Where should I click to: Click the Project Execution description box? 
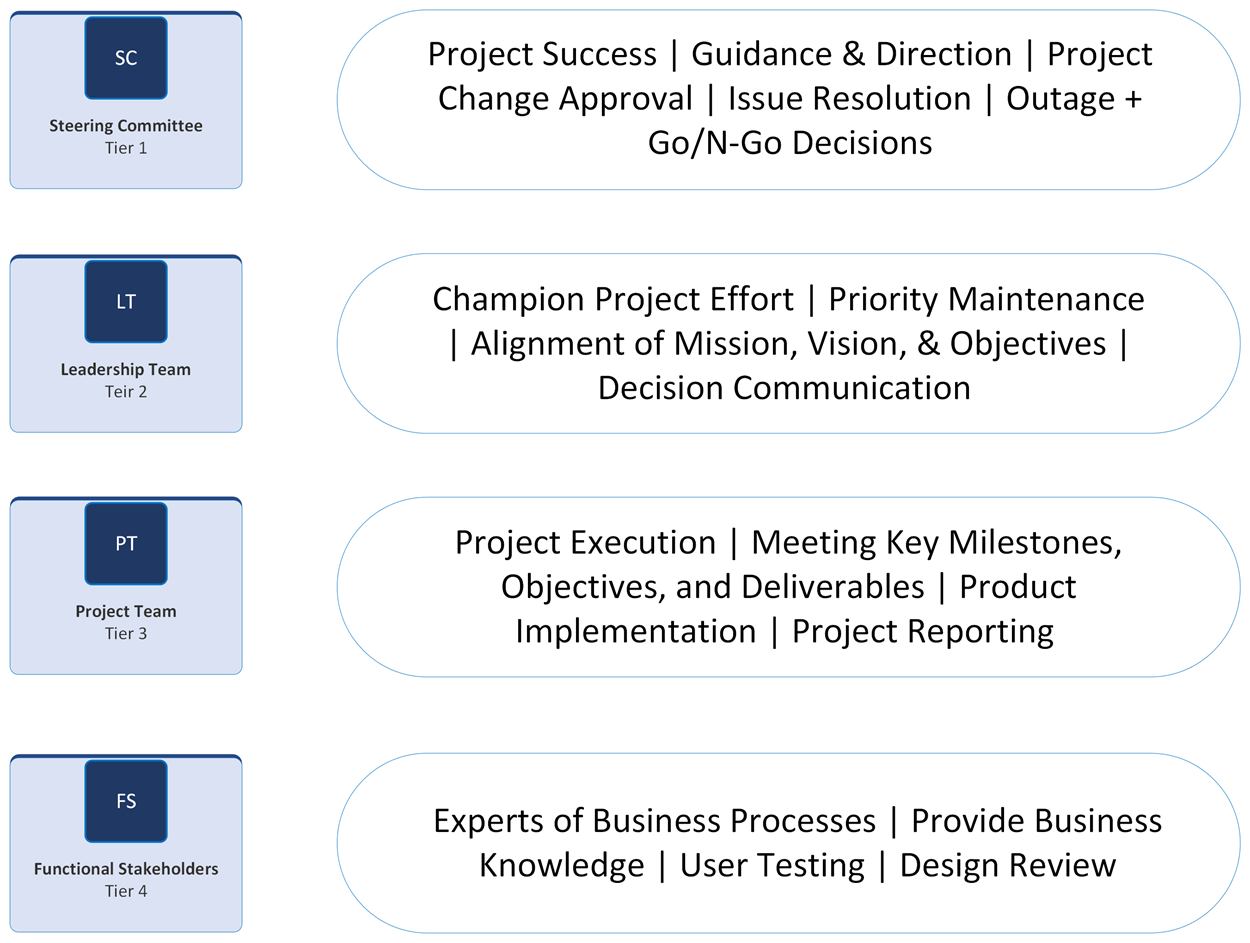[x=789, y=587]
